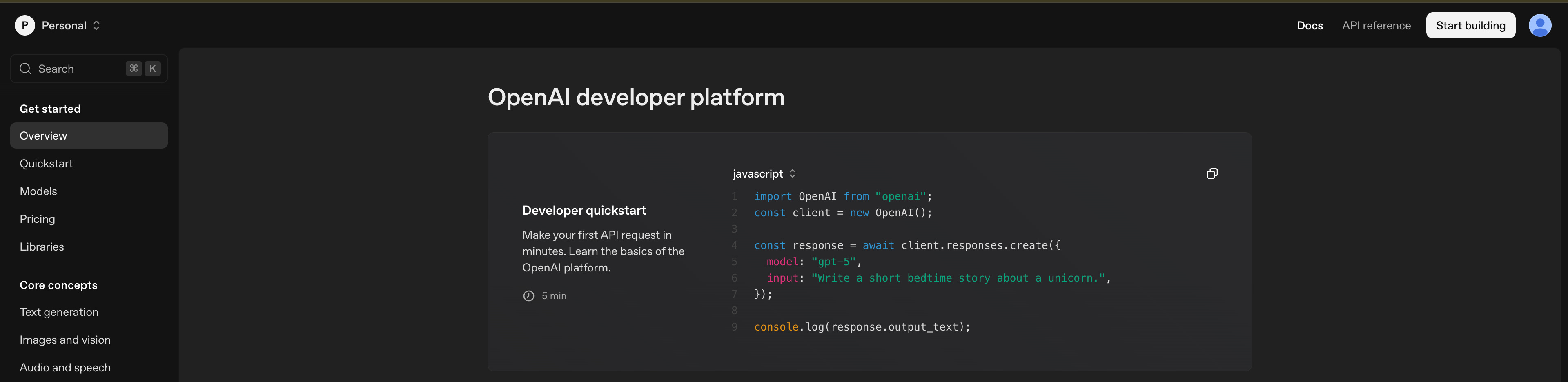
Task: Select Pricing in the sidebar
Action: tap(37, 218)
